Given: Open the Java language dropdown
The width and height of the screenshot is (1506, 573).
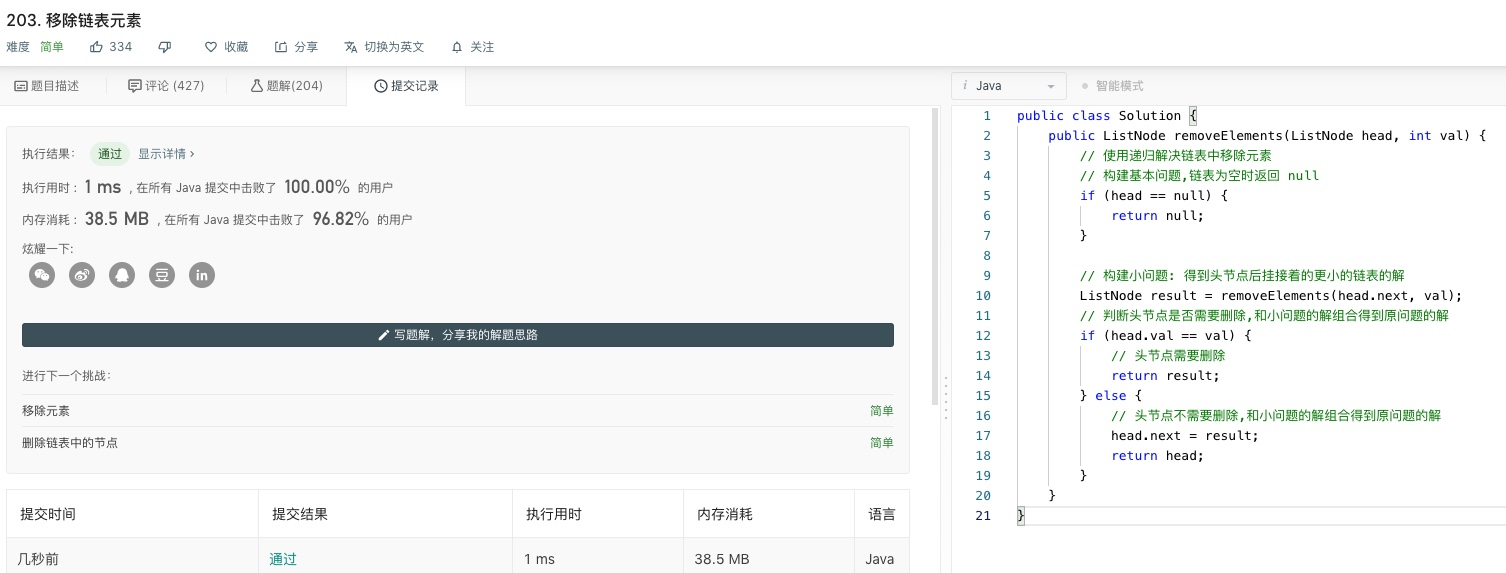Looking at the screenshot, I should coord(1009,86).
